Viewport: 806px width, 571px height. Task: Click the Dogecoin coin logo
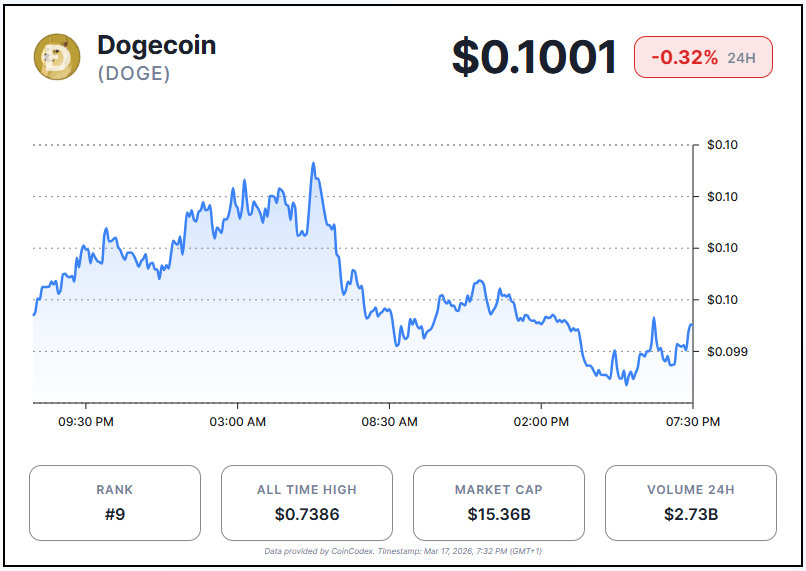57,57
